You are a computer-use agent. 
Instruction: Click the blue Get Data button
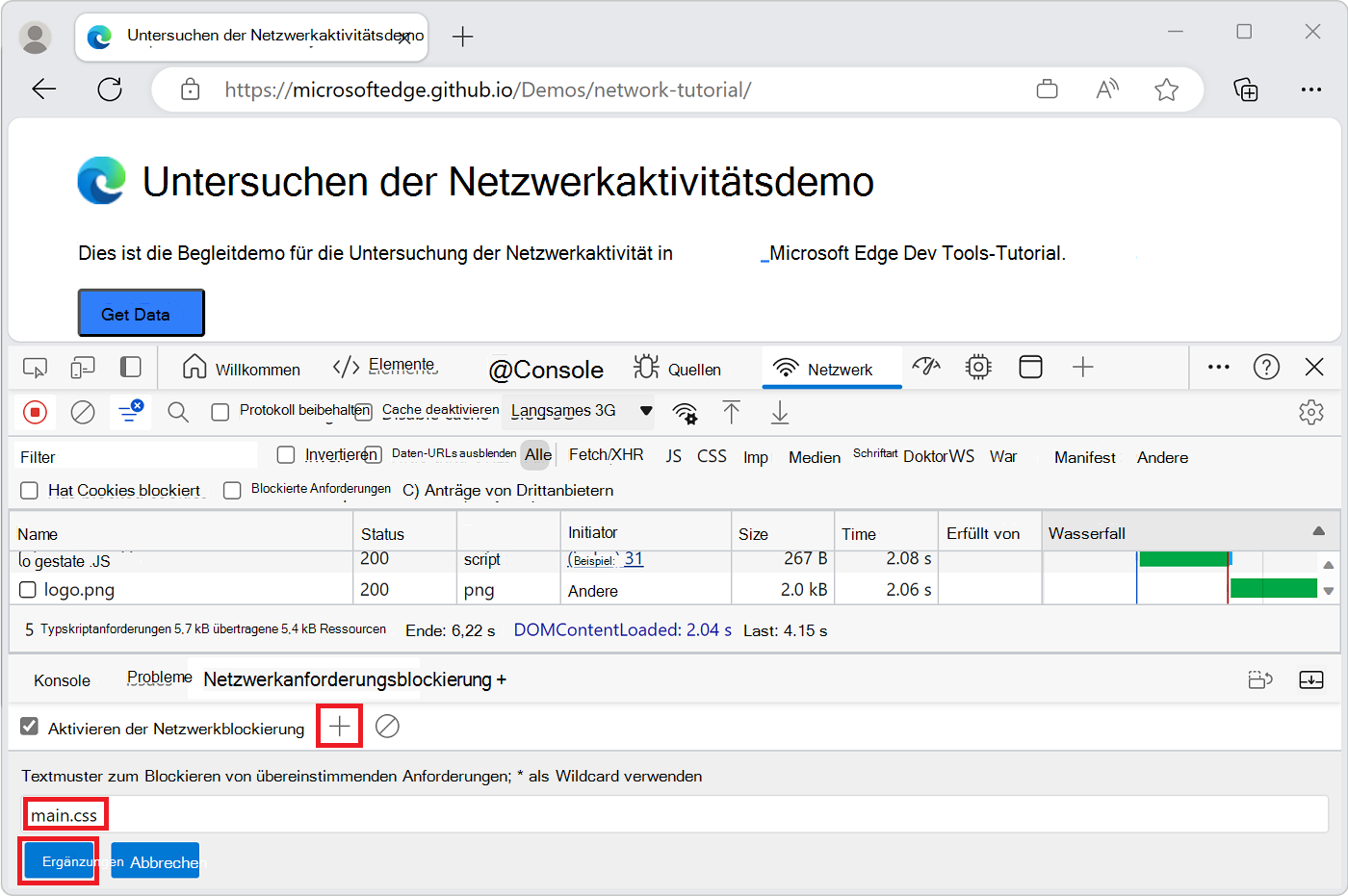pos(141,314)
